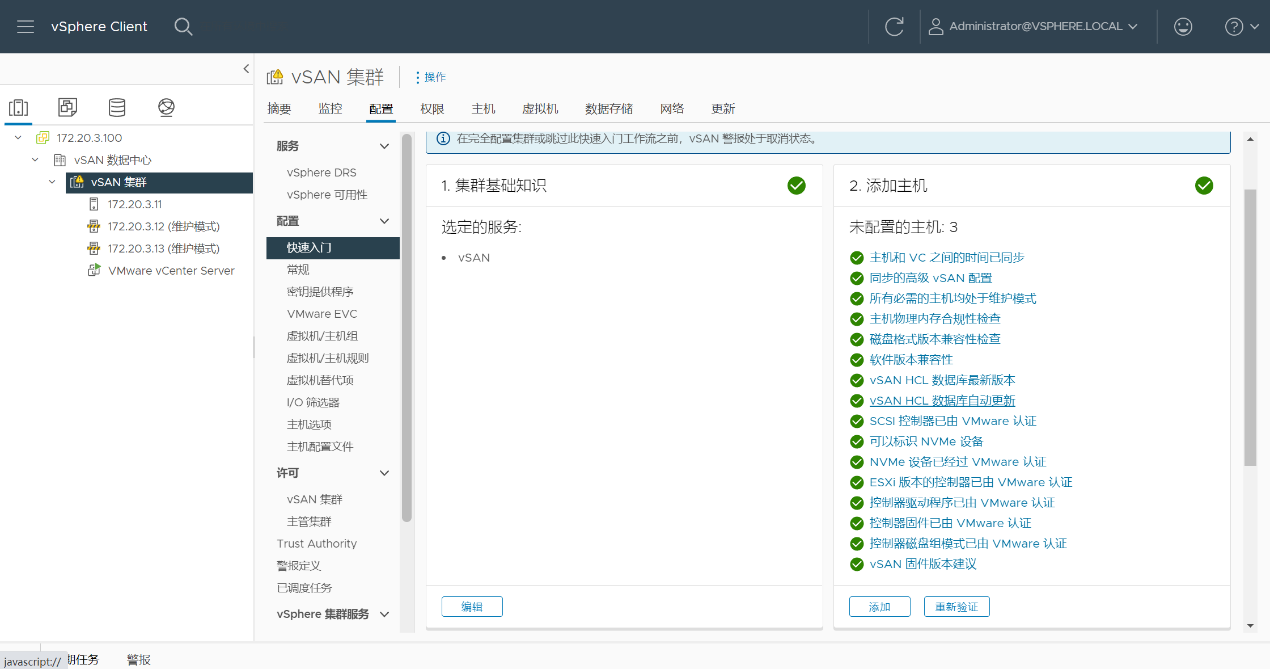Switch to Hosts and Clusters inventory view
This screenshot has height=669, width=1270.
pyautogui.click(x=18, y=107)
